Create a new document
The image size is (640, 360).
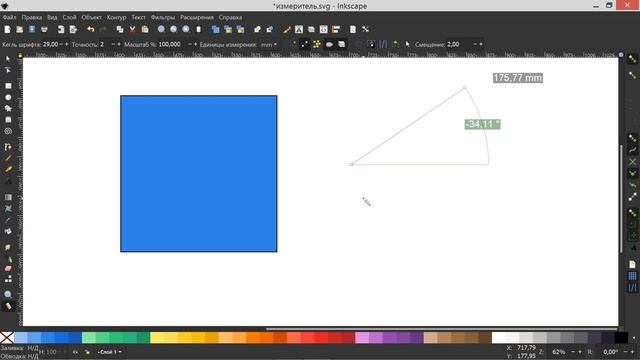point(7,29)
